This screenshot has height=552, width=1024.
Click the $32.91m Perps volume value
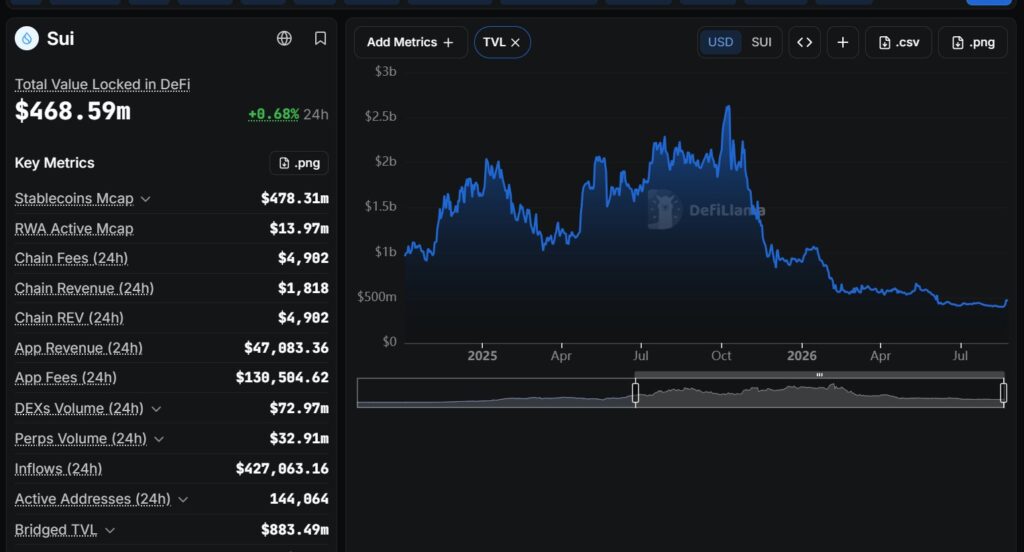point(299,438)
